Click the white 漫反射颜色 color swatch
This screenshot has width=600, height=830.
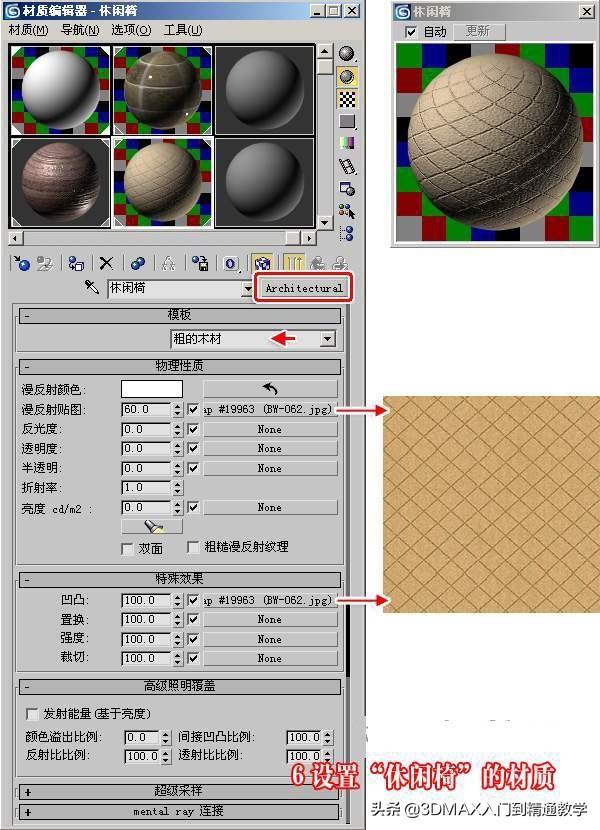(x=152, y=389)
